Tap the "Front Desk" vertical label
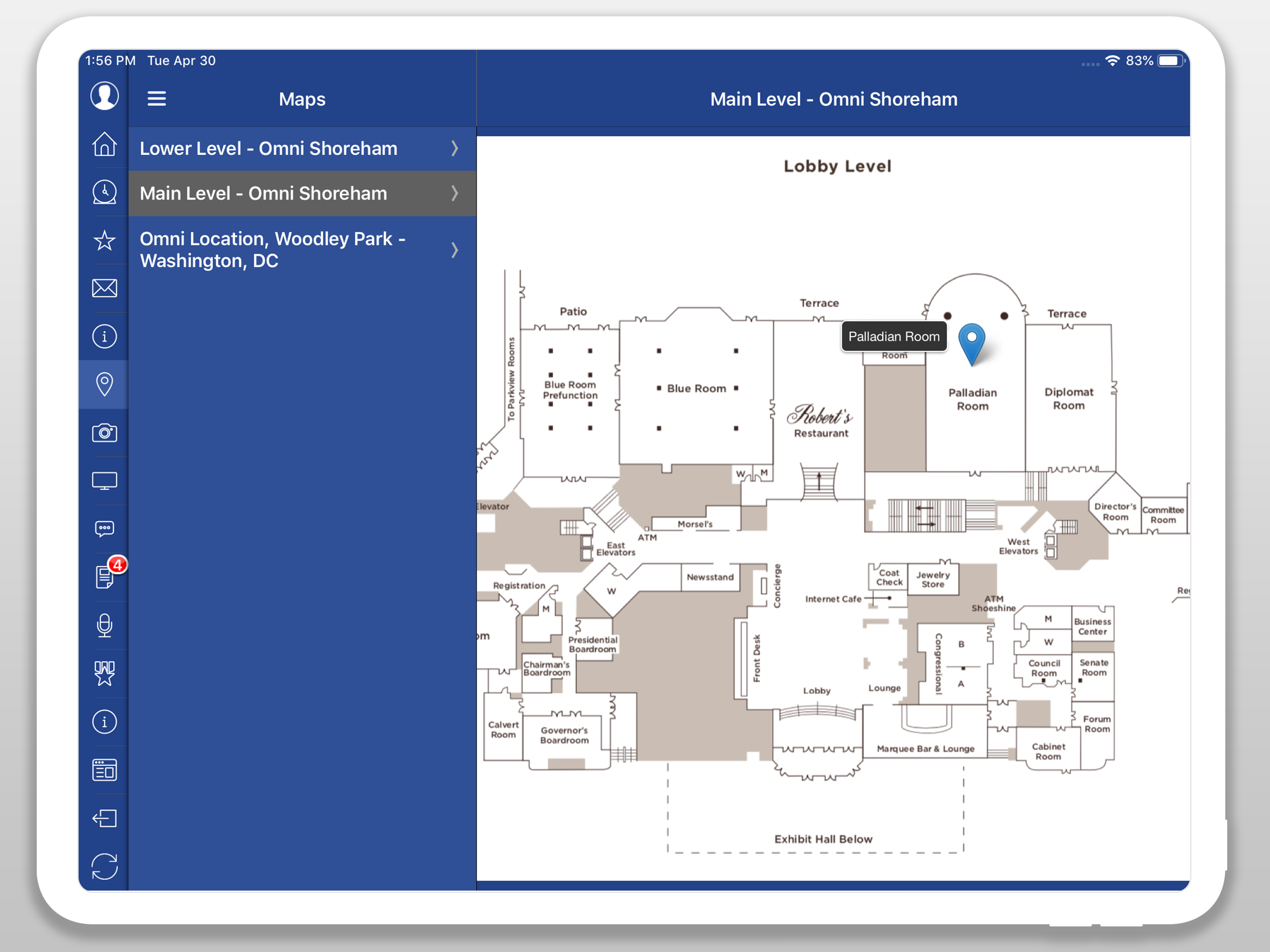 tap(757, 659)
